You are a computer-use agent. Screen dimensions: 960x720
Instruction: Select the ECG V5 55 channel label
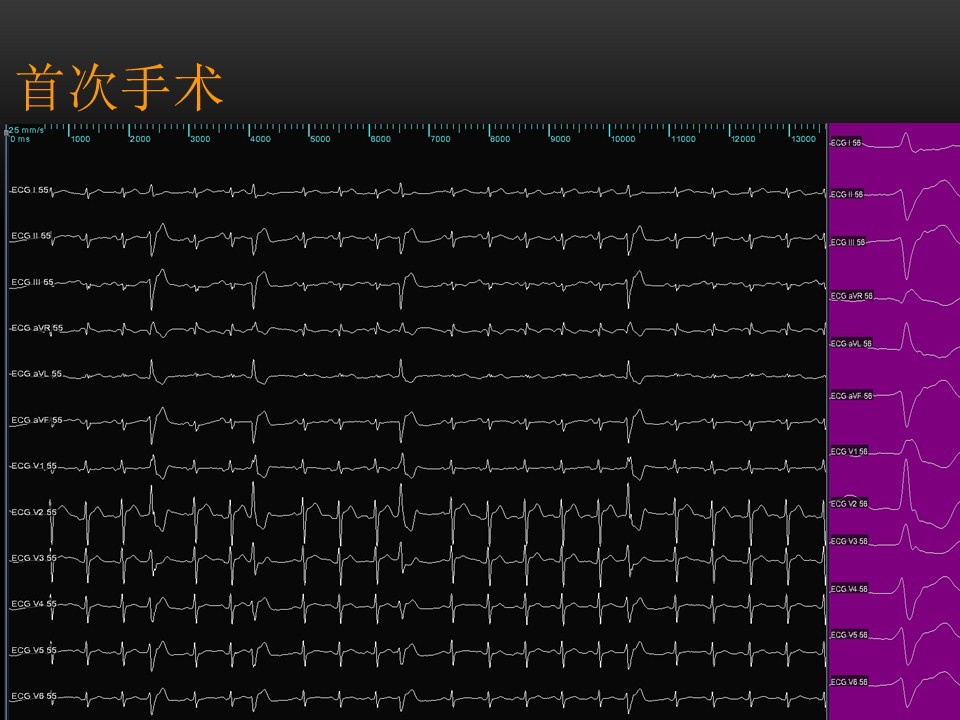coord(34,650)
